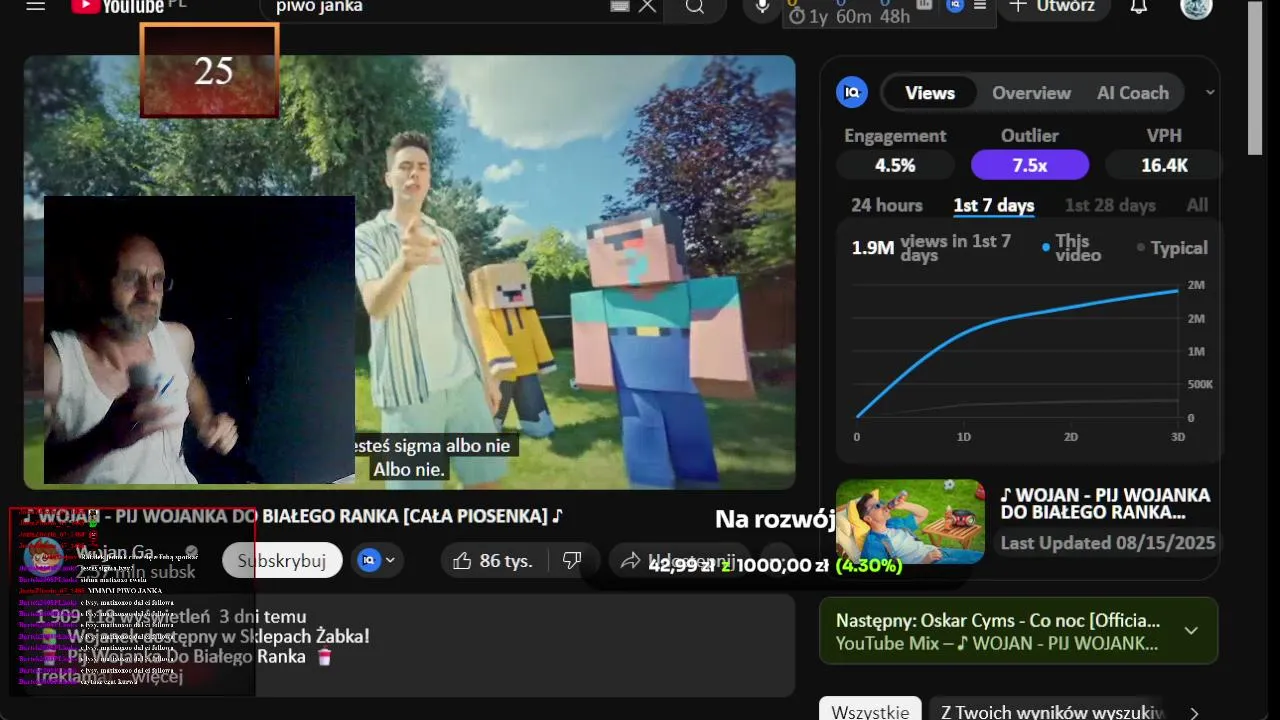Click the video title PIJ WOJANKA DO BIAŁEGO RANKA
The width and height of the screenshot is (1280, 720).
tap(293, 516)
